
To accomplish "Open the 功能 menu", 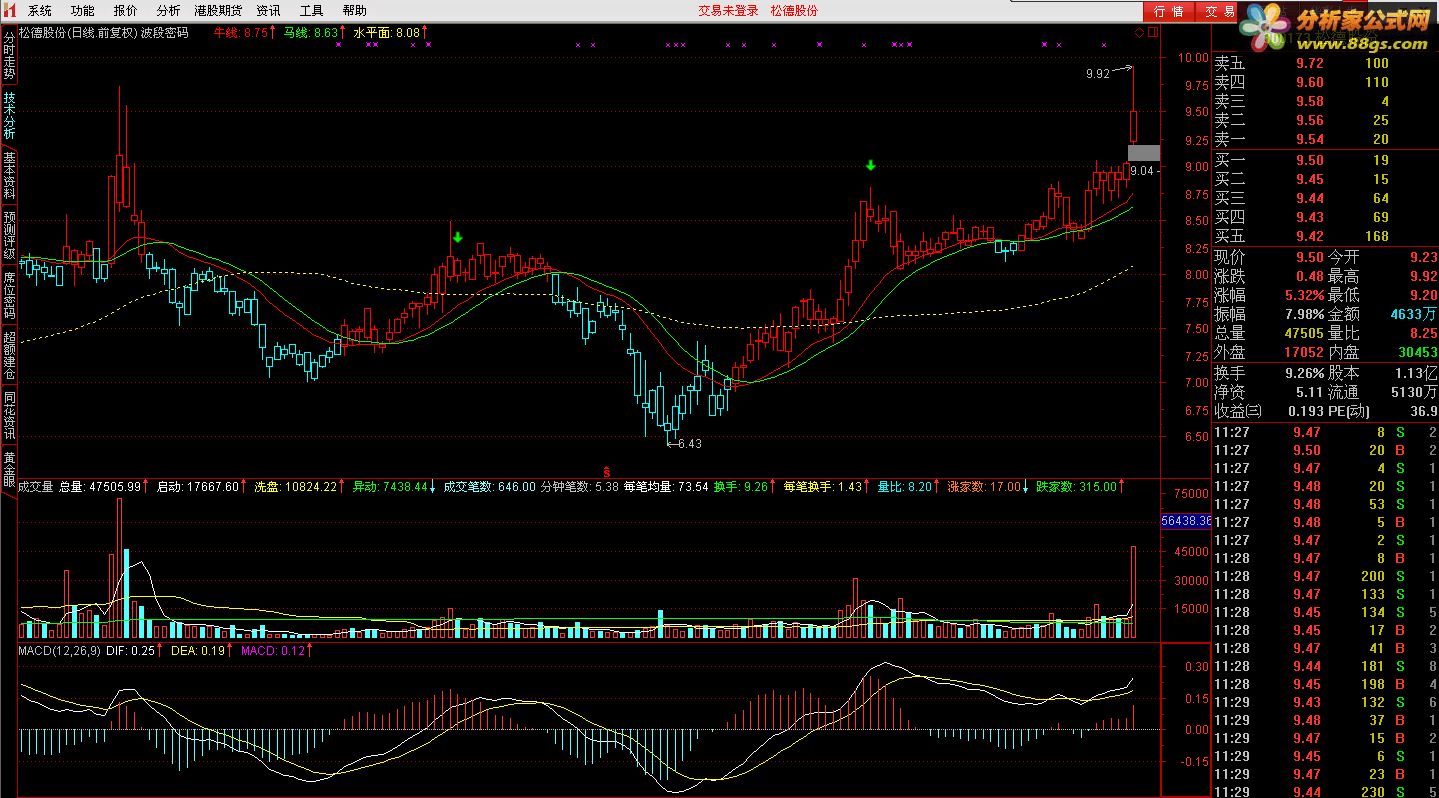I will pos(83,11).
